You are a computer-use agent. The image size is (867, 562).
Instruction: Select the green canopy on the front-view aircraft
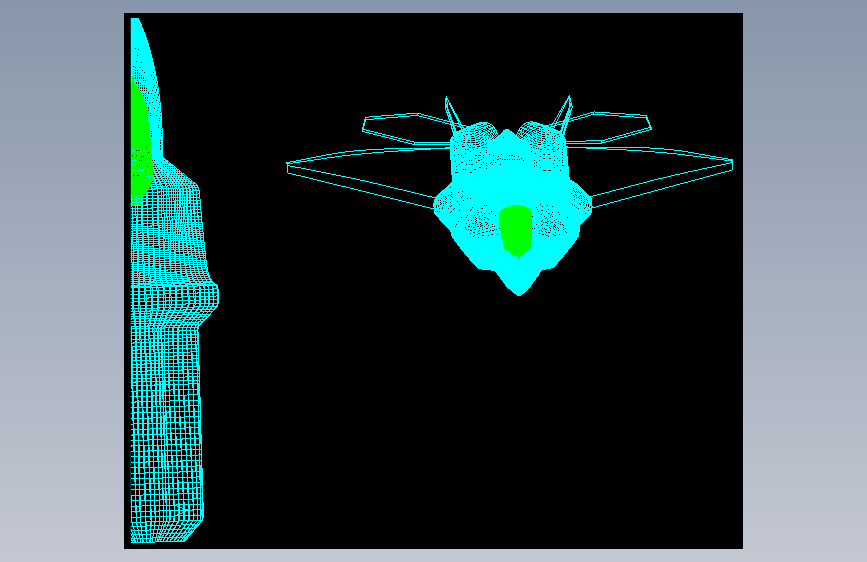(515, 230)
